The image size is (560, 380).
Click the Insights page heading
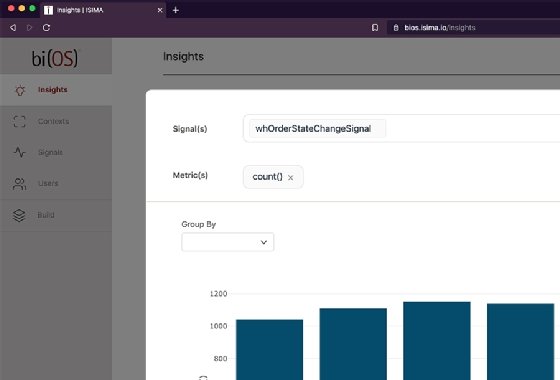tap(183, 56)
